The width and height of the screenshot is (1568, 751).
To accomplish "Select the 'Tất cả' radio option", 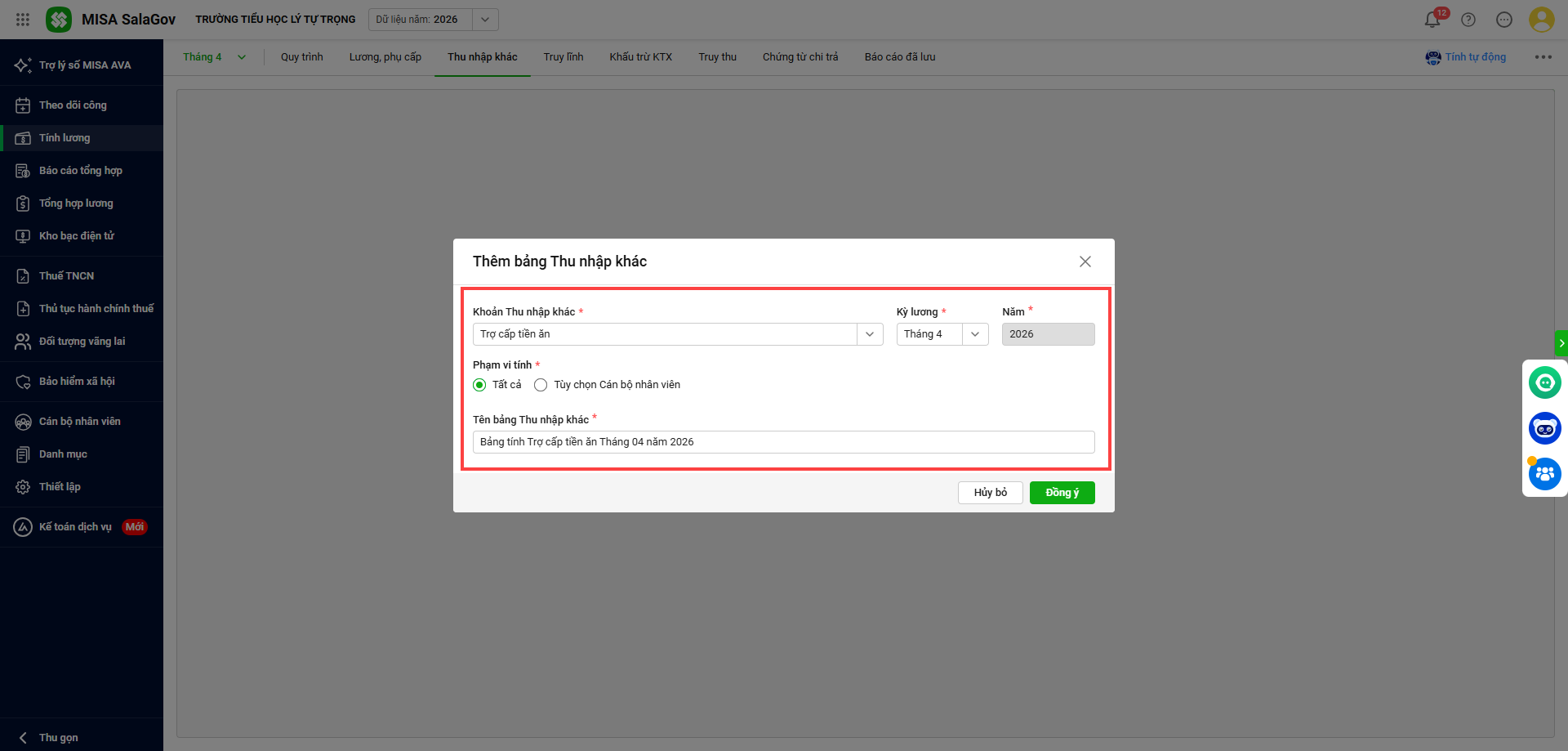I will [479, 385].
